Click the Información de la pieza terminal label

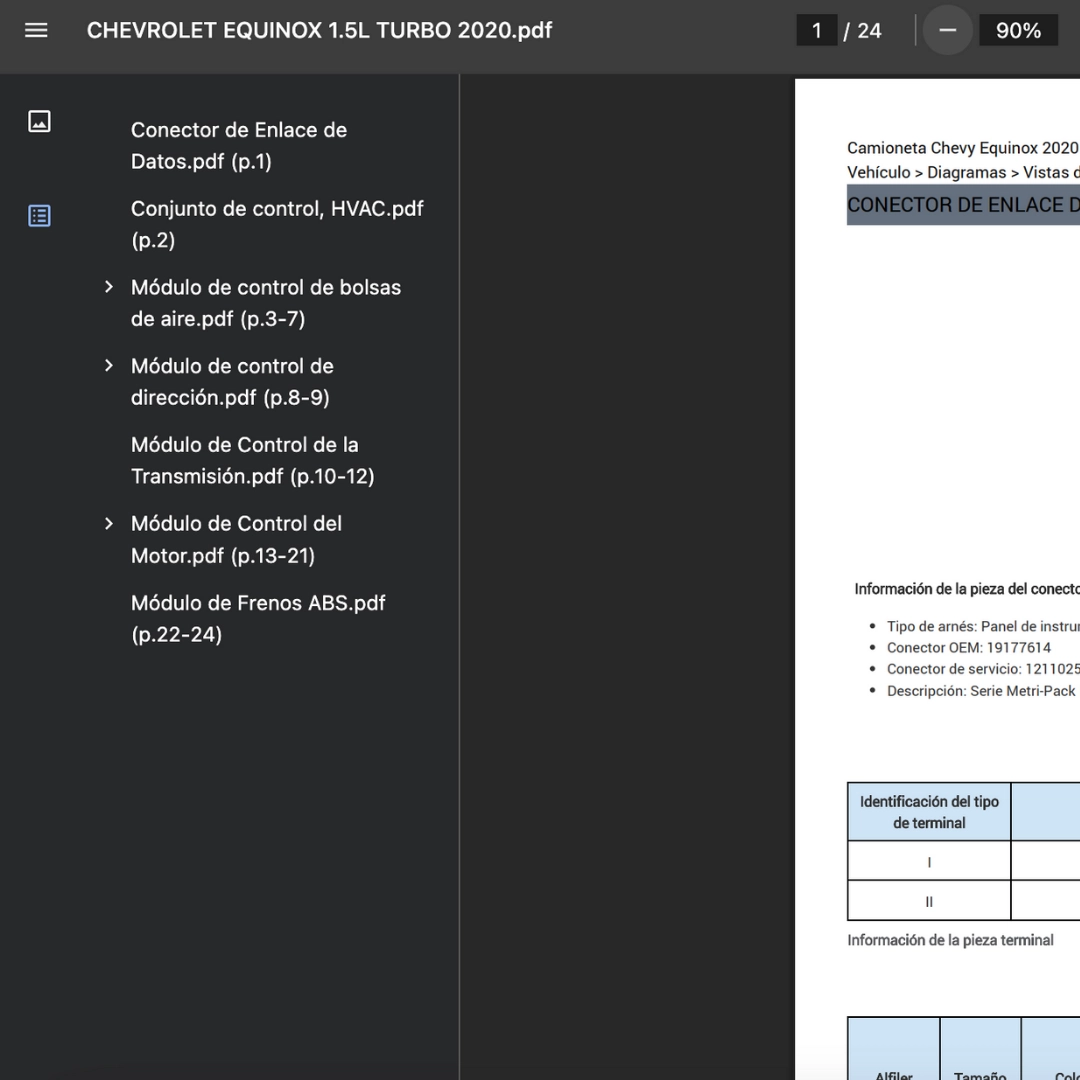(950, 940)
